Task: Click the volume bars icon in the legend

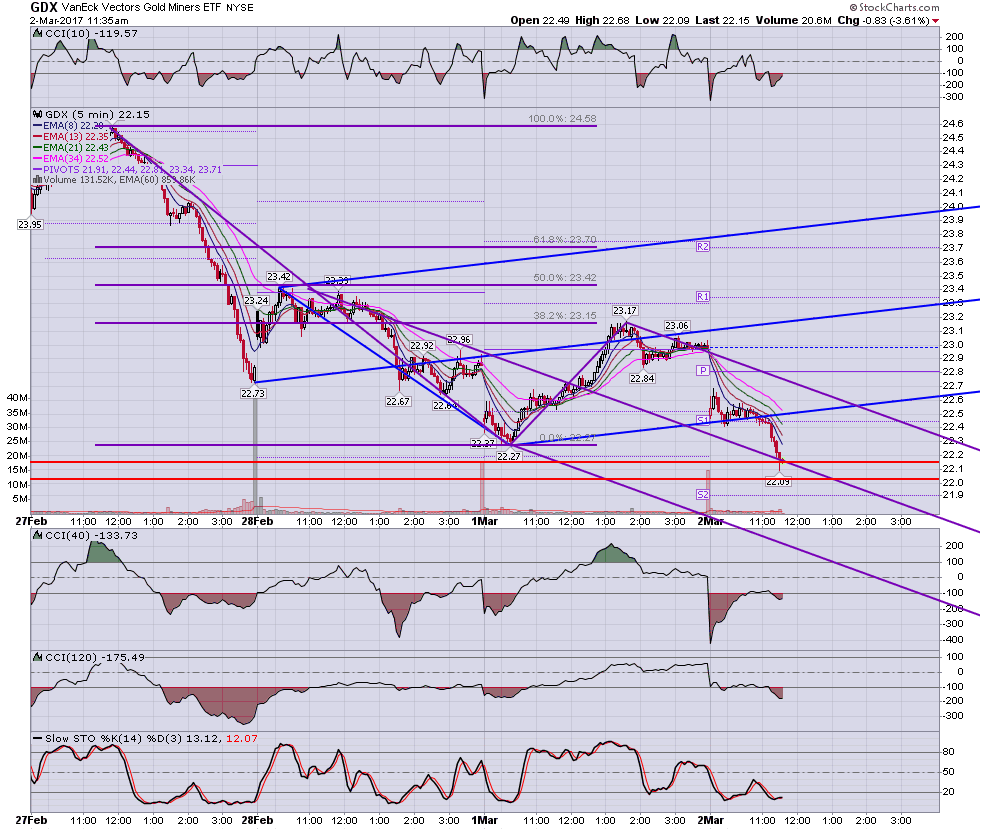Action: [38, 180]
